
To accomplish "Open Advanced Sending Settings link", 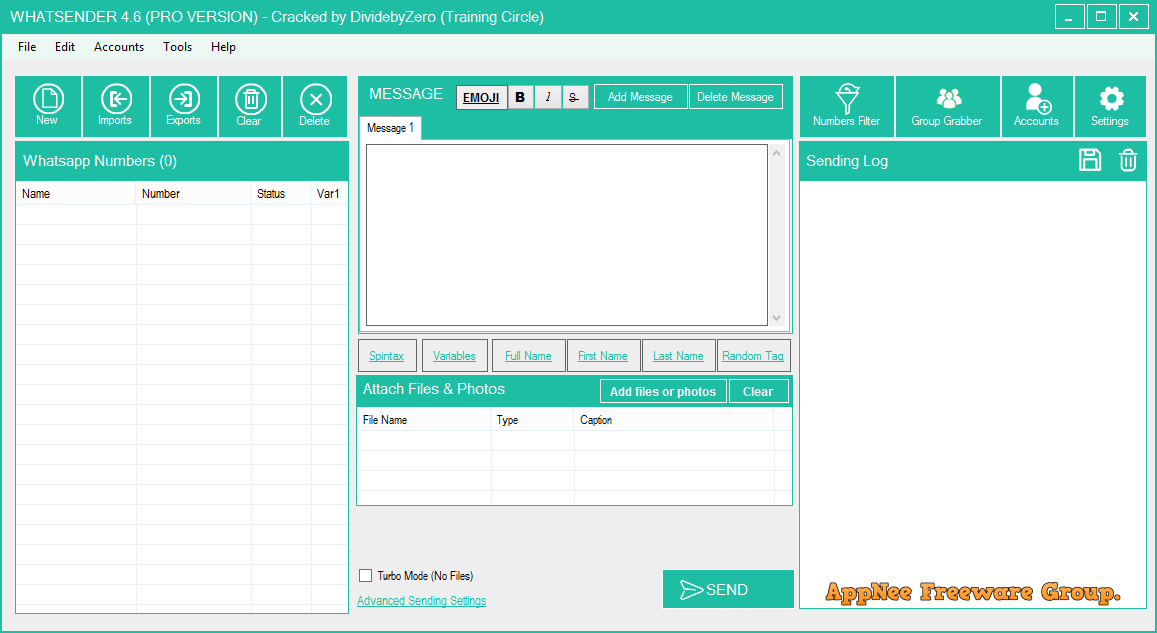I will (x=421, y=601).
